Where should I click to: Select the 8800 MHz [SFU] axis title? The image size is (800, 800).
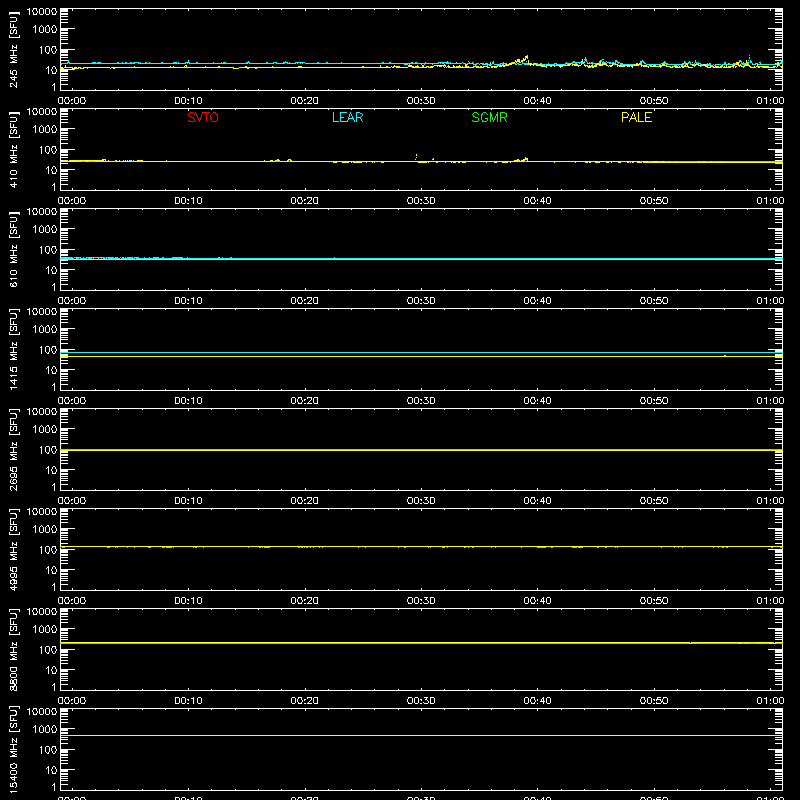[13, 649]
